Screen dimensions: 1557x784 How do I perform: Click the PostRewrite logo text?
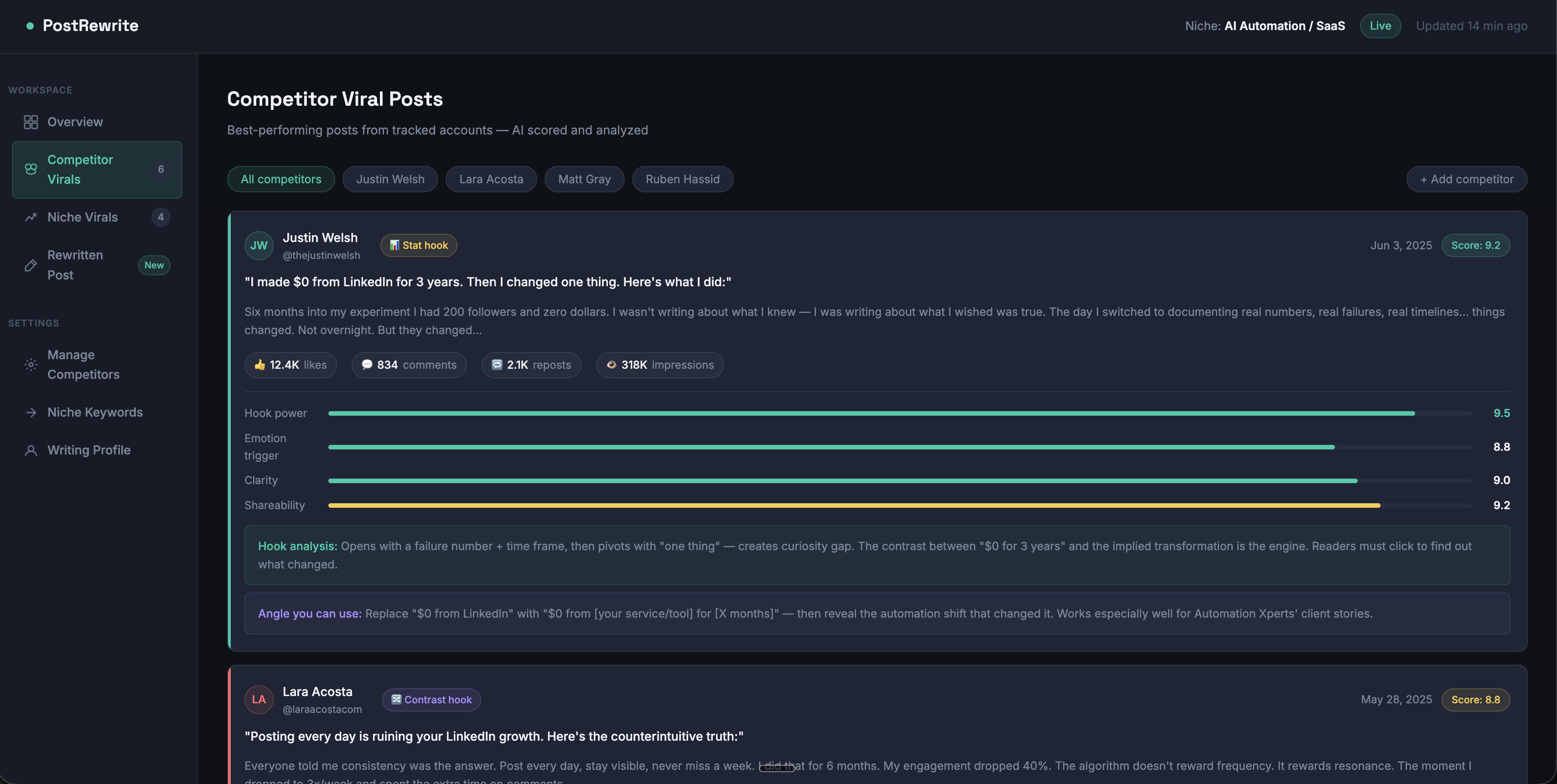91,26
